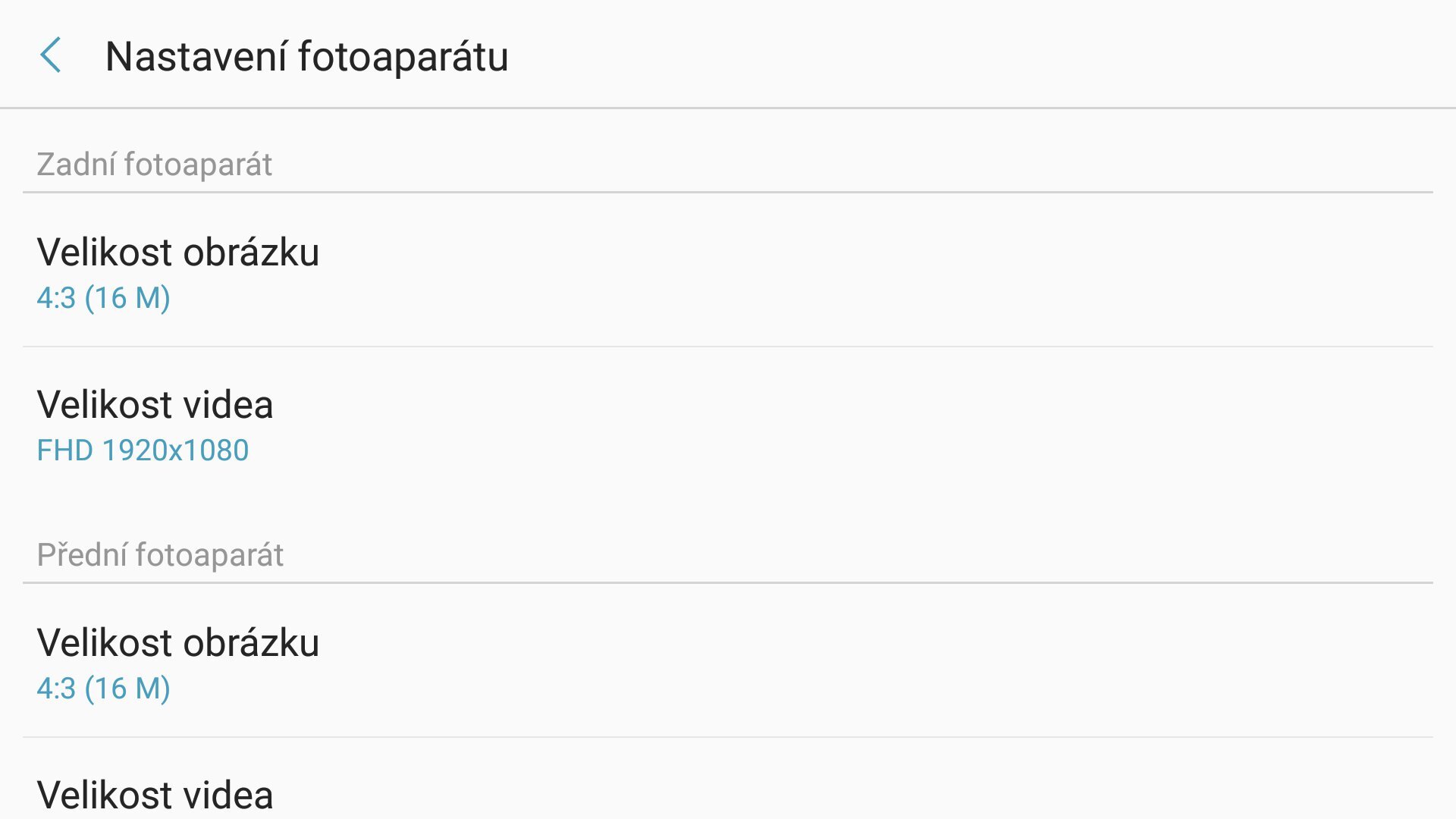This screenshot has width=1456, height=819.
Task: Select the Přední fotoaparát section header
Action: (160, 555)
